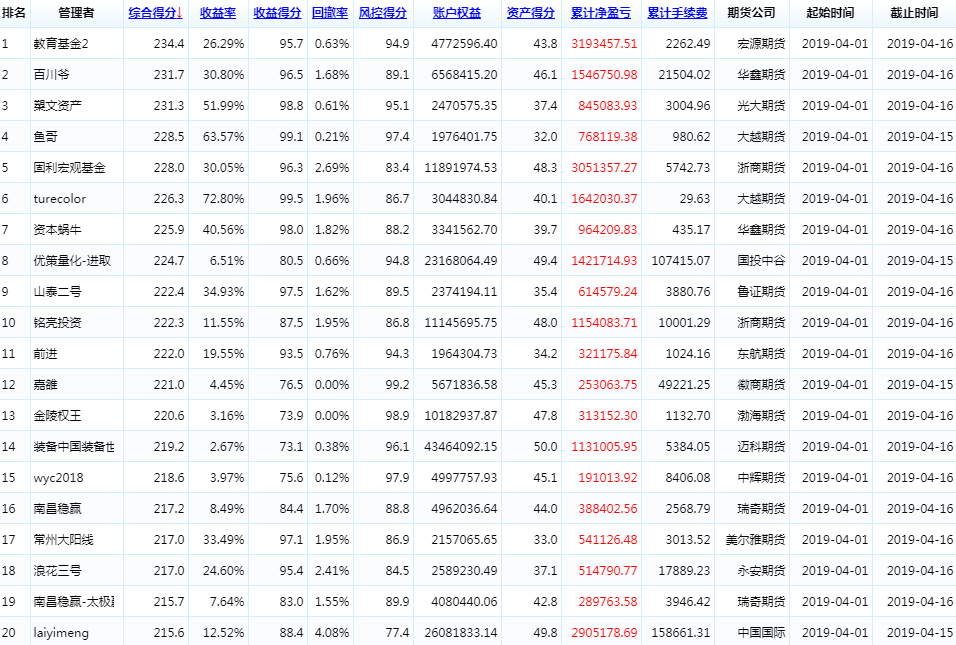
Task: Click net profit value 3051357.27
Action: [604, 168]
